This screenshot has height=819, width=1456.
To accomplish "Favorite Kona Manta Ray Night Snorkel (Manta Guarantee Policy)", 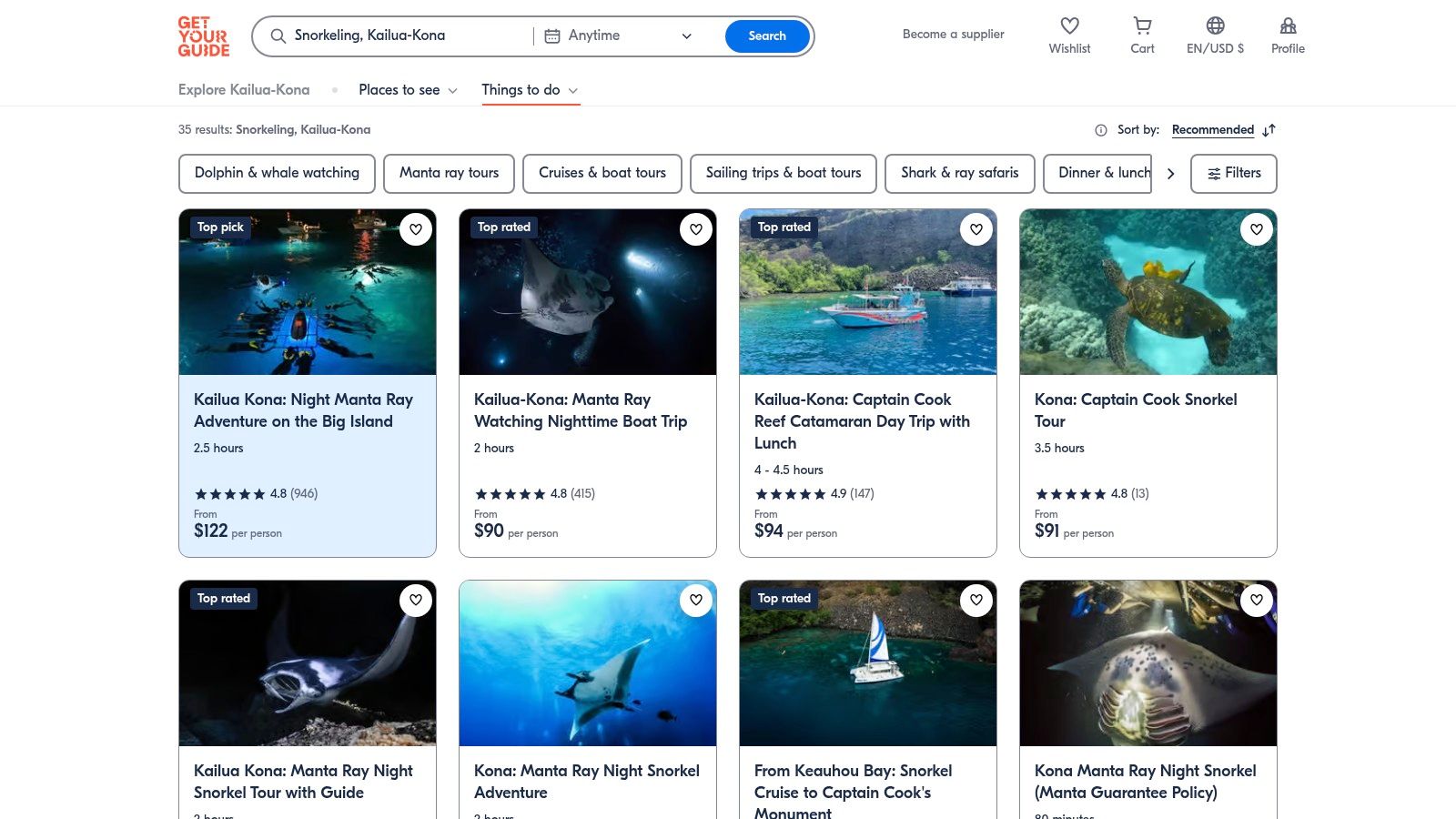I will point(1257,600).
